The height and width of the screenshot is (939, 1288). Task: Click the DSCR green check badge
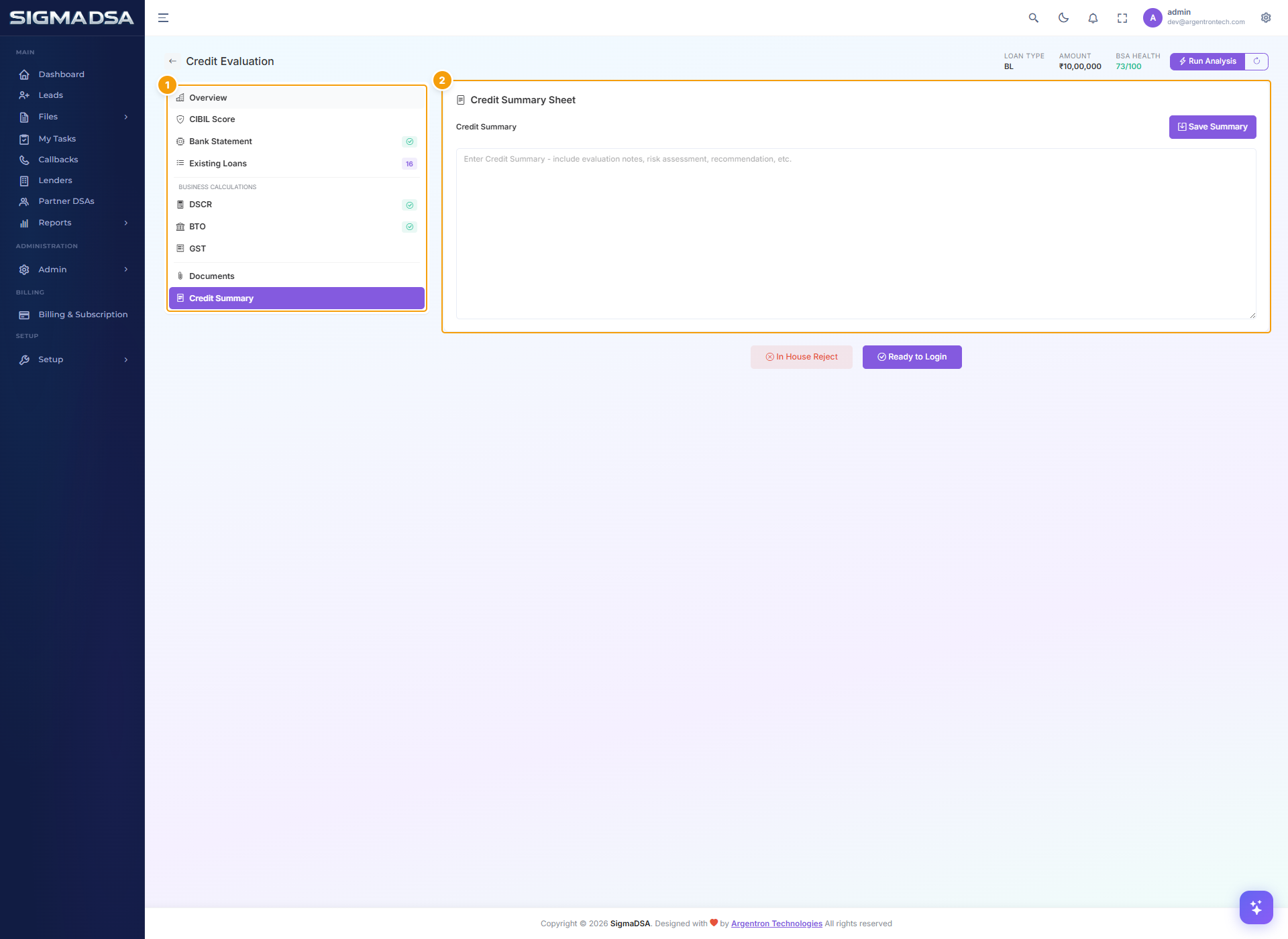(409, 205)
